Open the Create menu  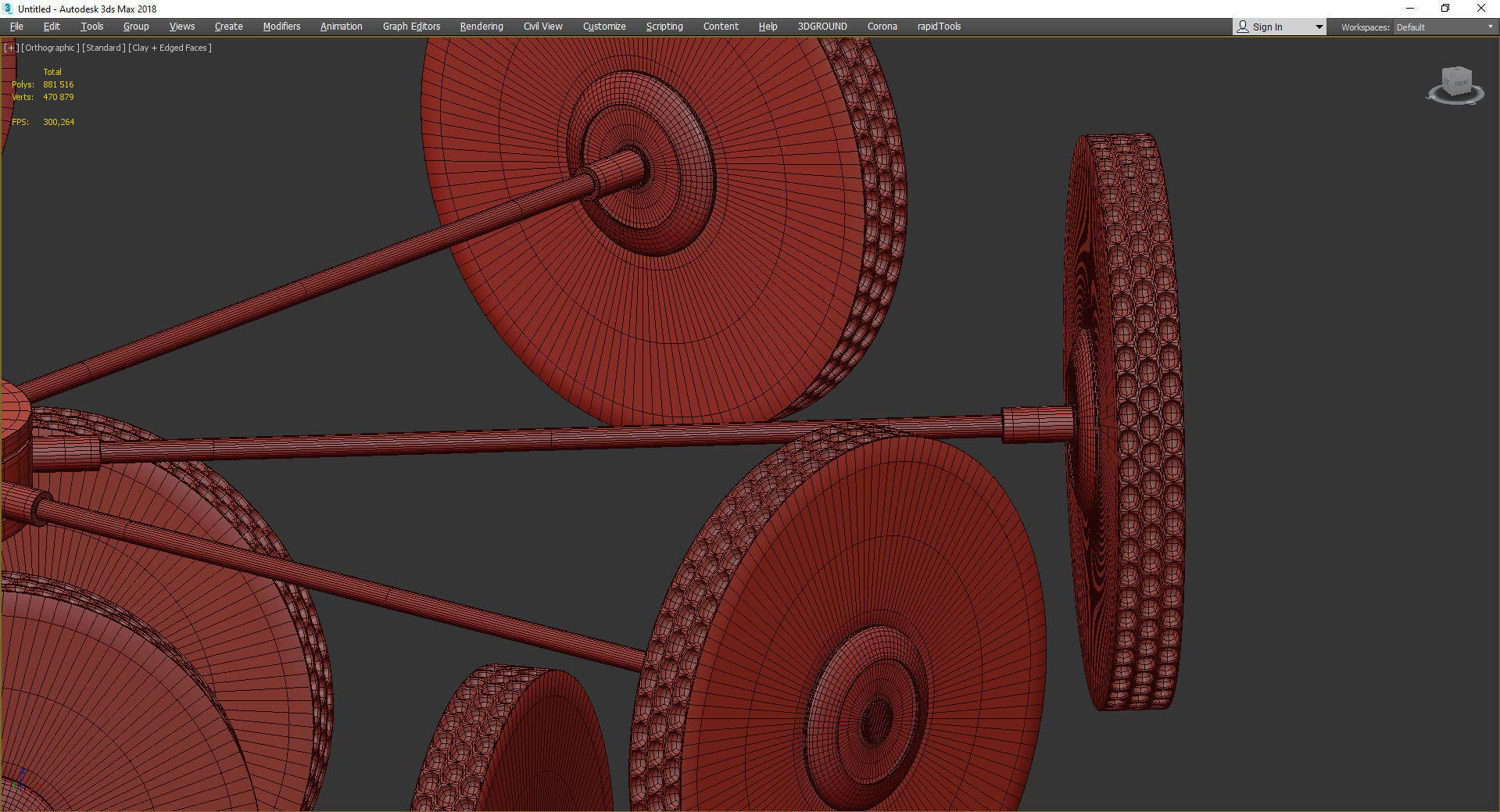pos(229,27)
